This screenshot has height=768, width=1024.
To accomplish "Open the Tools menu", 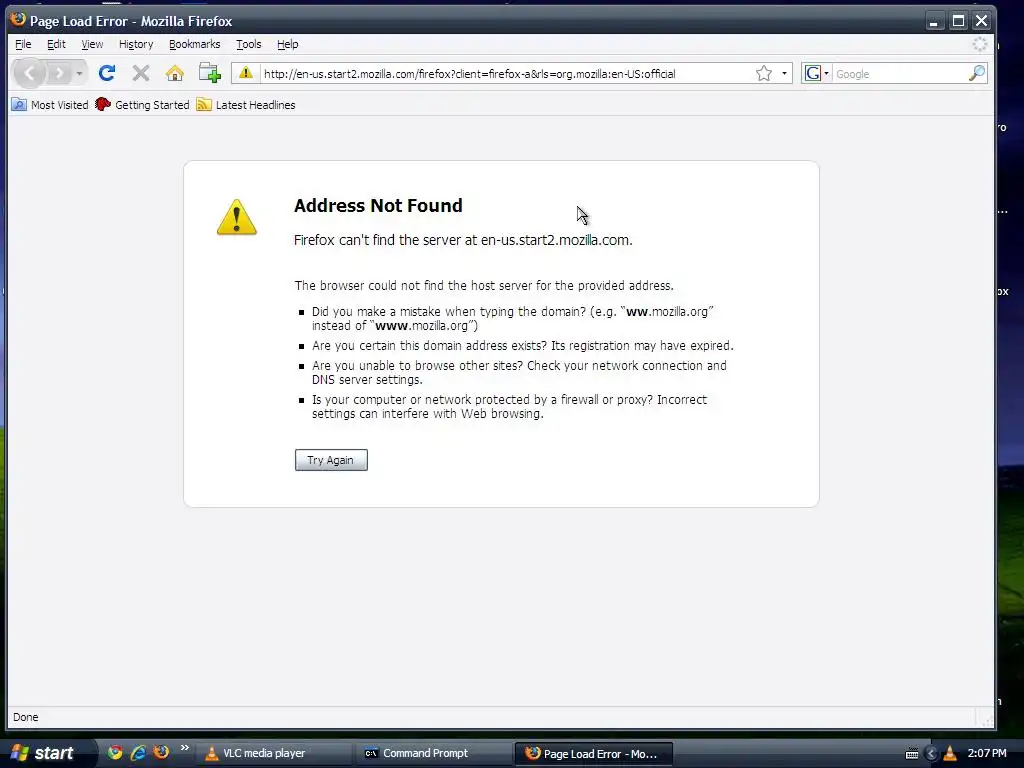I will tap(249, 44).
